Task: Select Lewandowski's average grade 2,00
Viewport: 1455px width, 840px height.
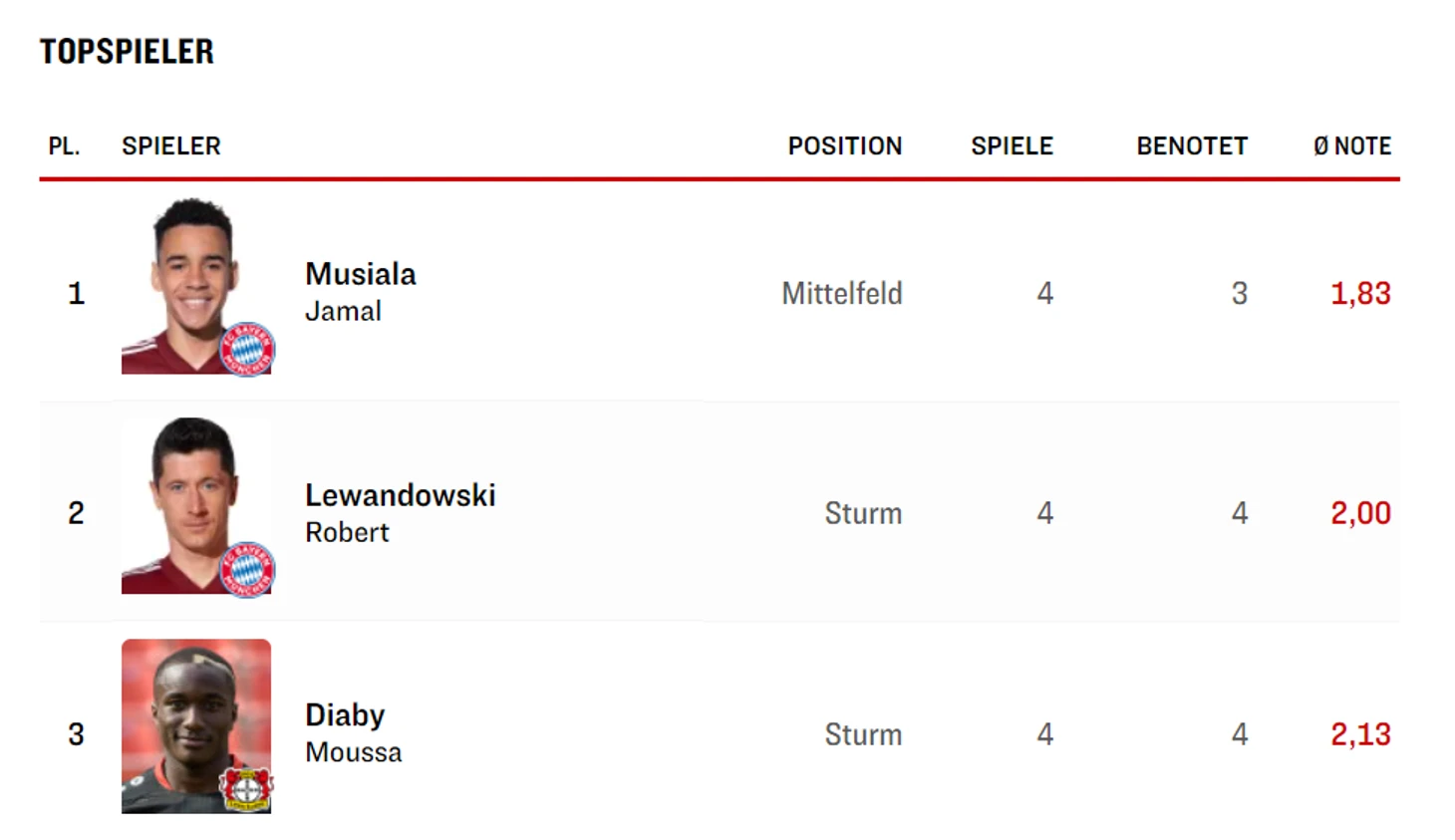Action: coord(1360,513)
